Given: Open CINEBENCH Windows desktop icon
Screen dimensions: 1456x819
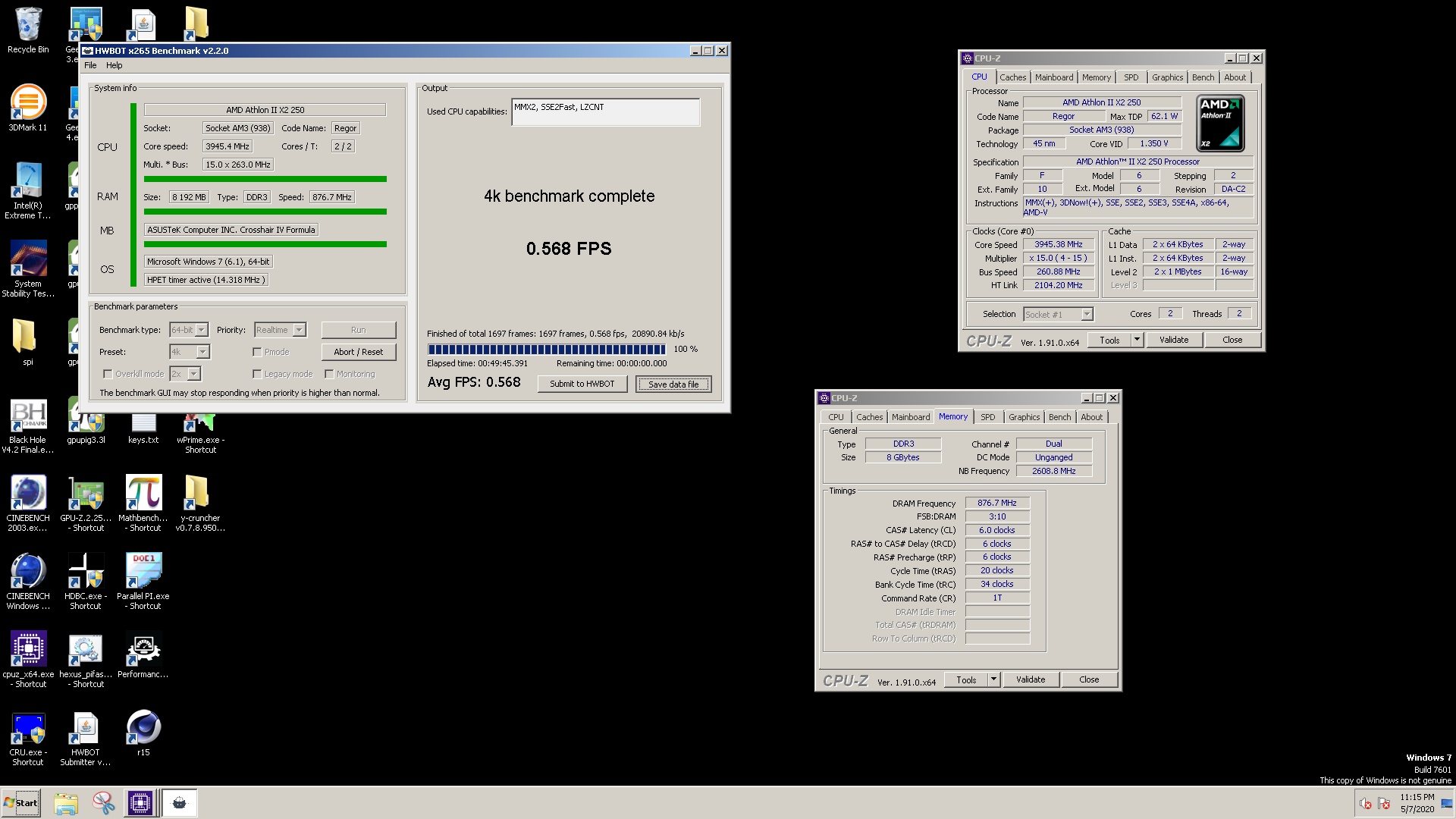Looking at the screenshot, I should (28, 582).
